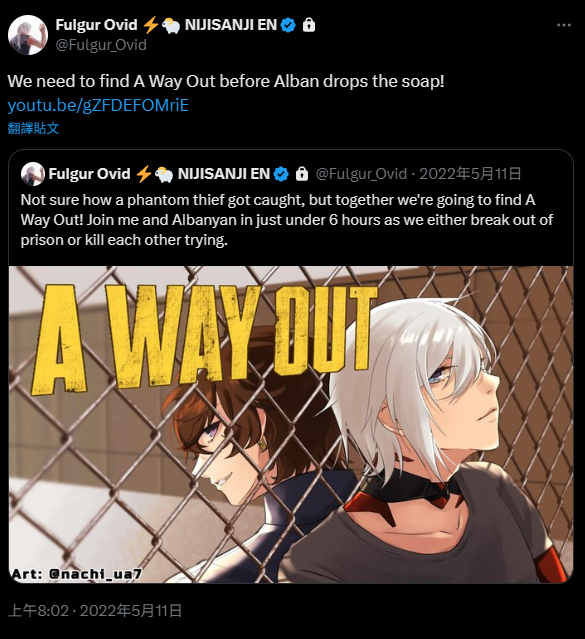Click the lock icon beside main tweet name
The height and width of the screenshot is (639, 585).
click(x=309, y=25)
